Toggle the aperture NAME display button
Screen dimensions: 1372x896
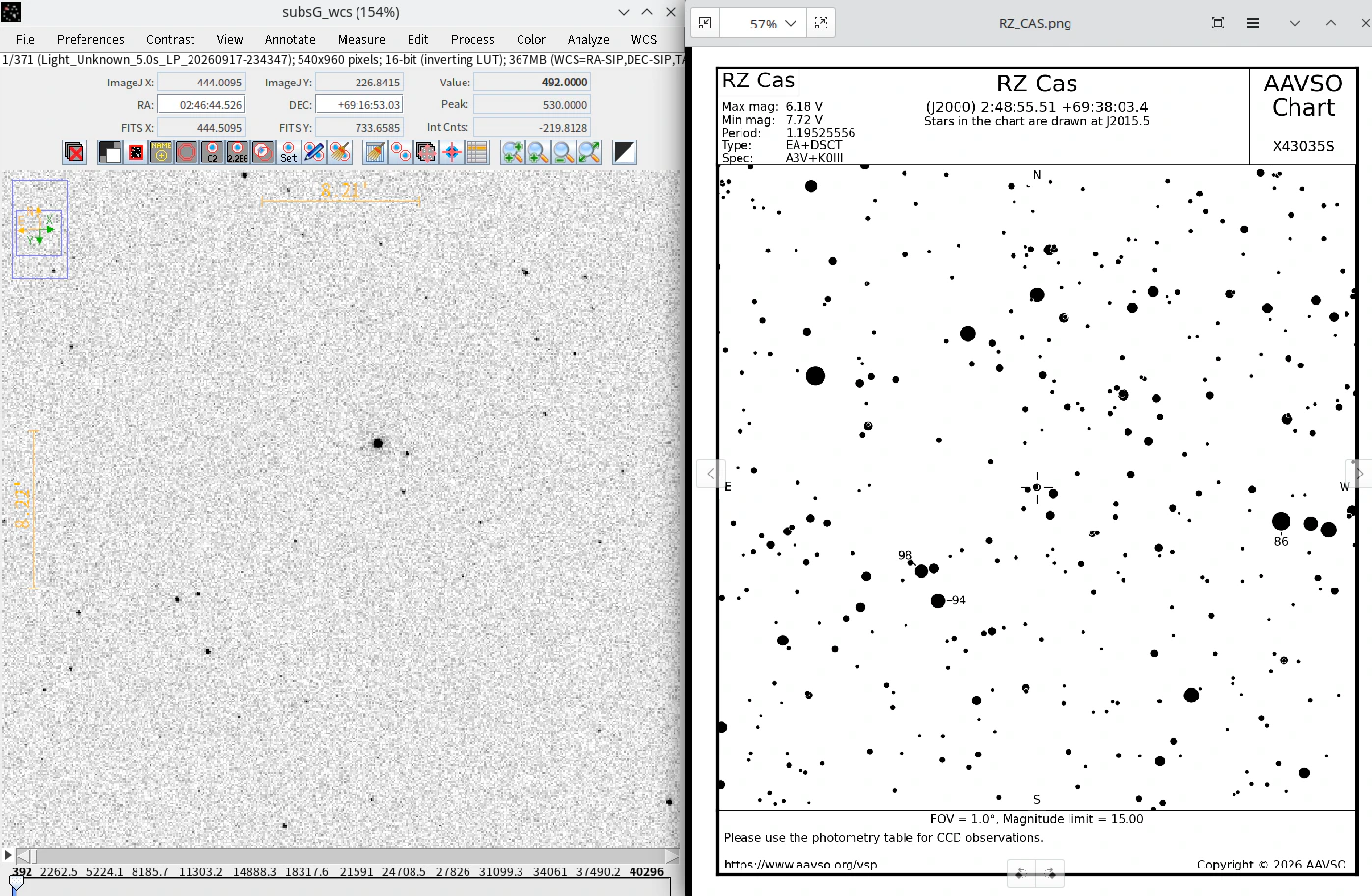(x=161, y=152)
